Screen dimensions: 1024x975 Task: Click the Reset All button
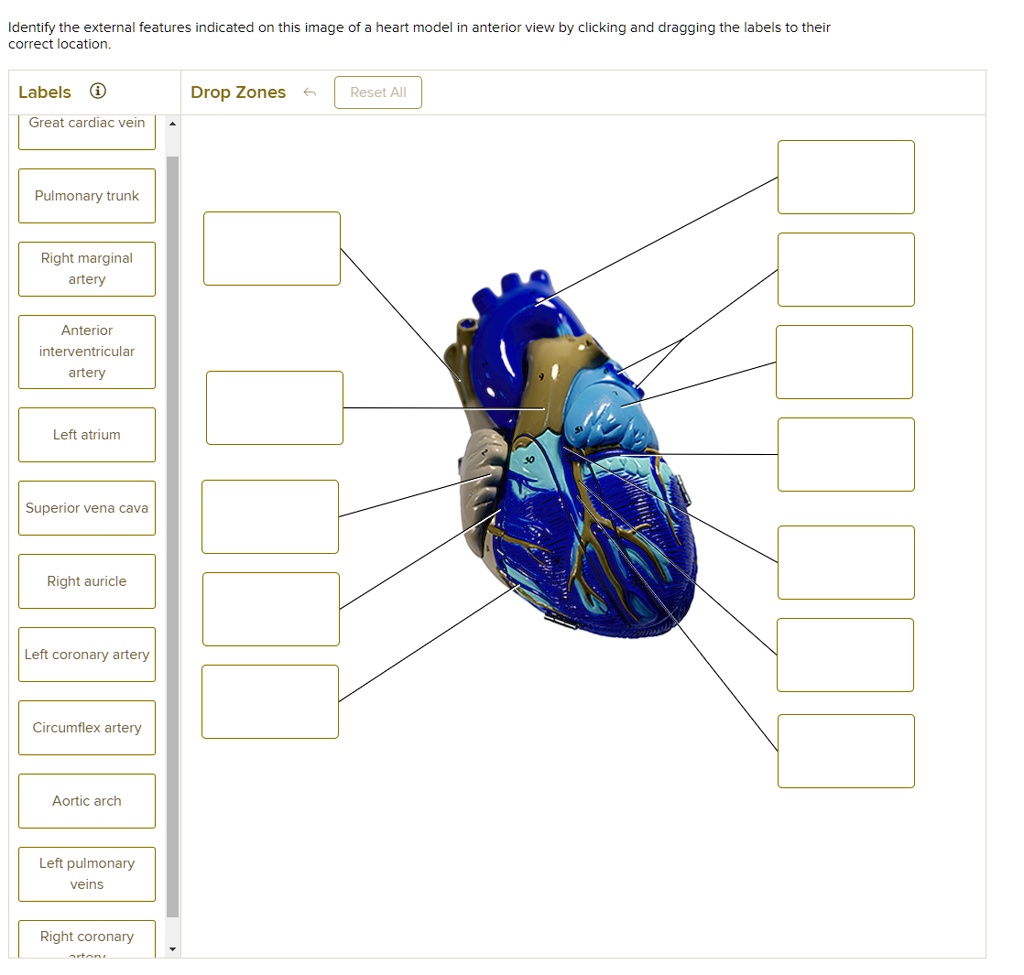pos(377,92)
